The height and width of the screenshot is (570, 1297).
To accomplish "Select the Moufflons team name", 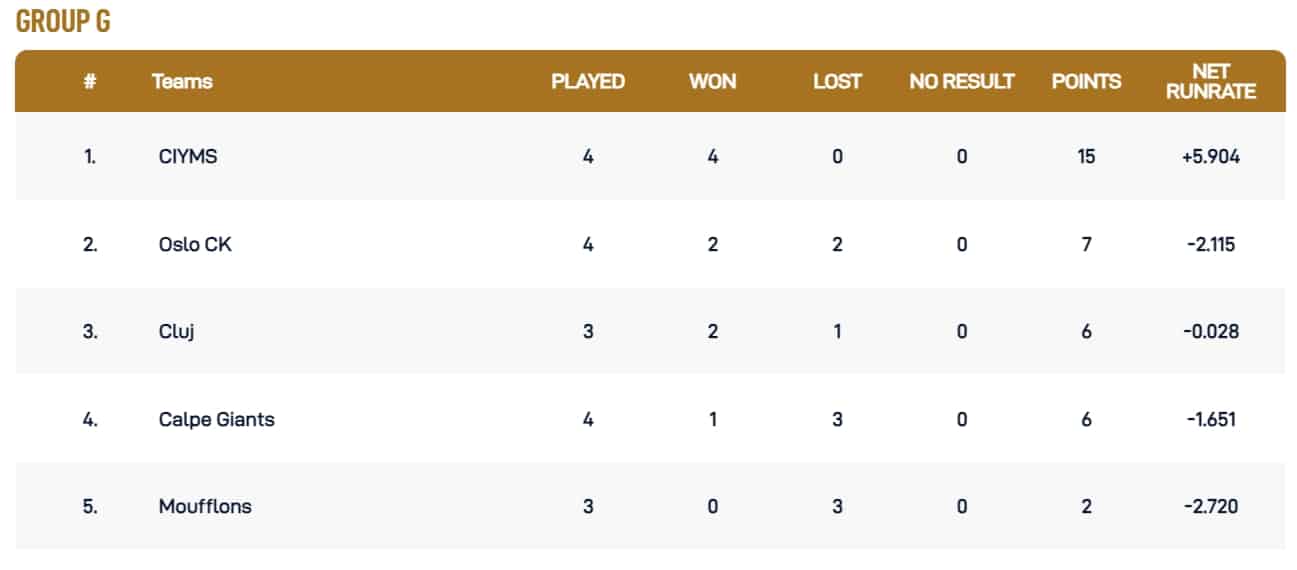I will [205, 506].
